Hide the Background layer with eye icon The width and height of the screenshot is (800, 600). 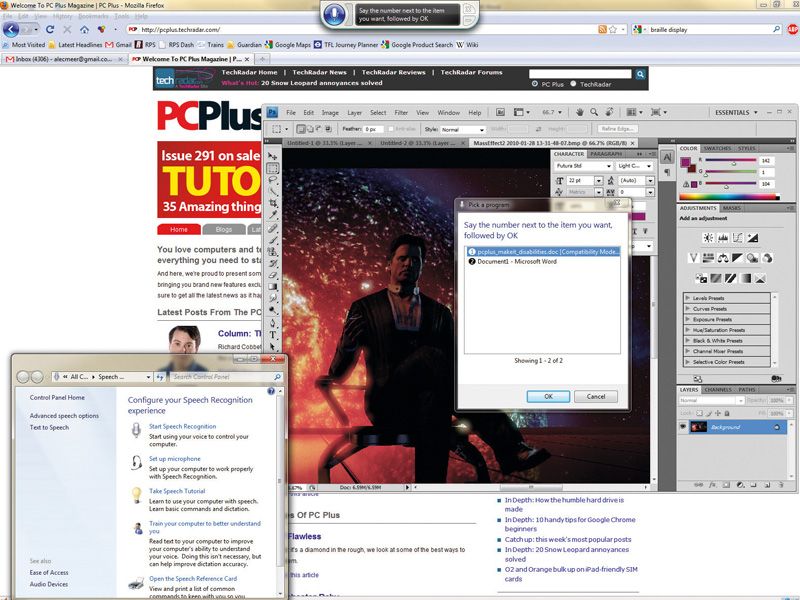[x=683, y=427]
